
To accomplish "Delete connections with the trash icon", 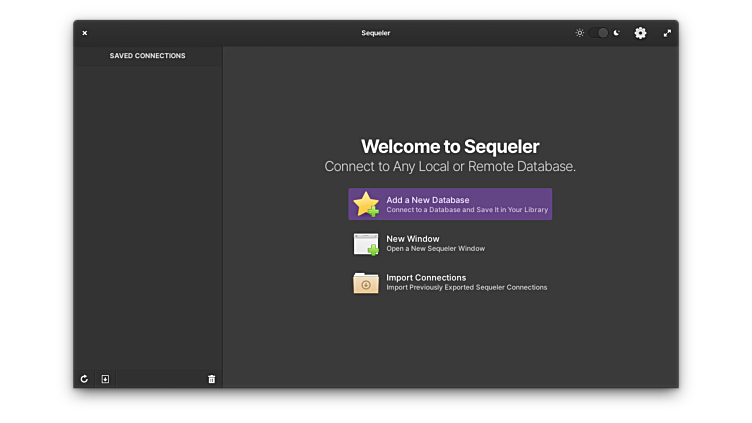I will tap(211, 379).
